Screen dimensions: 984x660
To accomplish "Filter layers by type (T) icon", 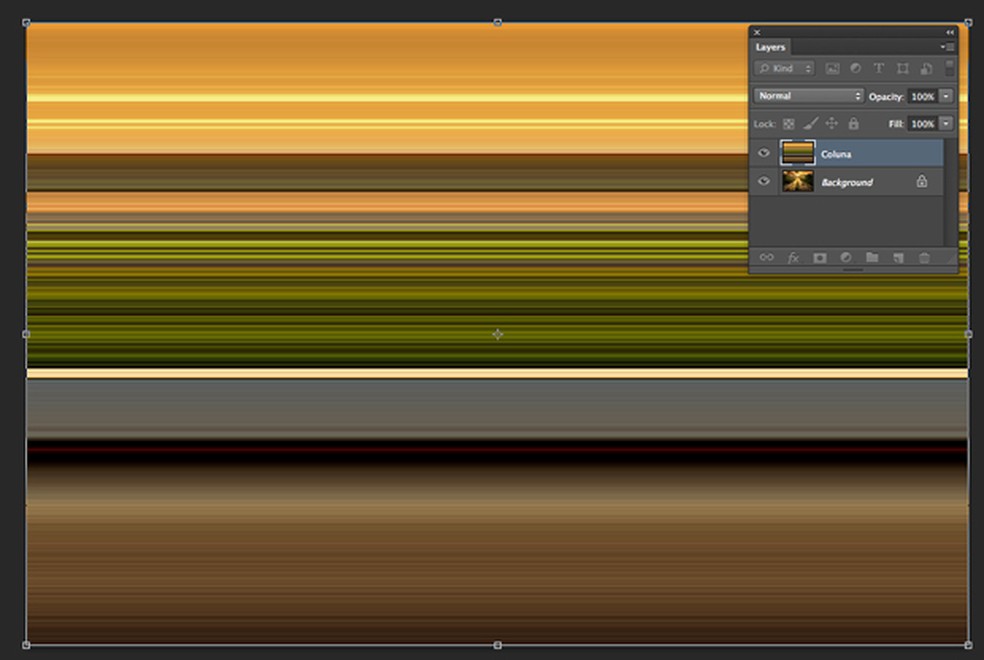I will (879, 69).
